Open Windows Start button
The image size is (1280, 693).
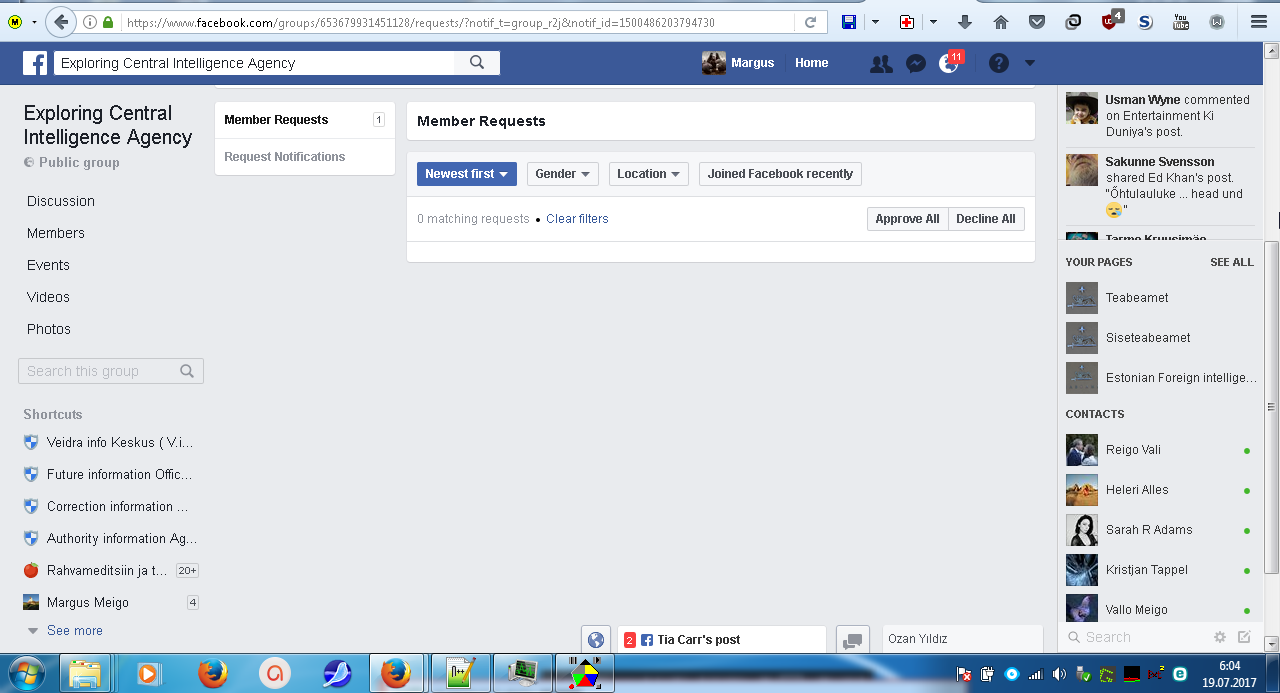click(x=27, y=673)
